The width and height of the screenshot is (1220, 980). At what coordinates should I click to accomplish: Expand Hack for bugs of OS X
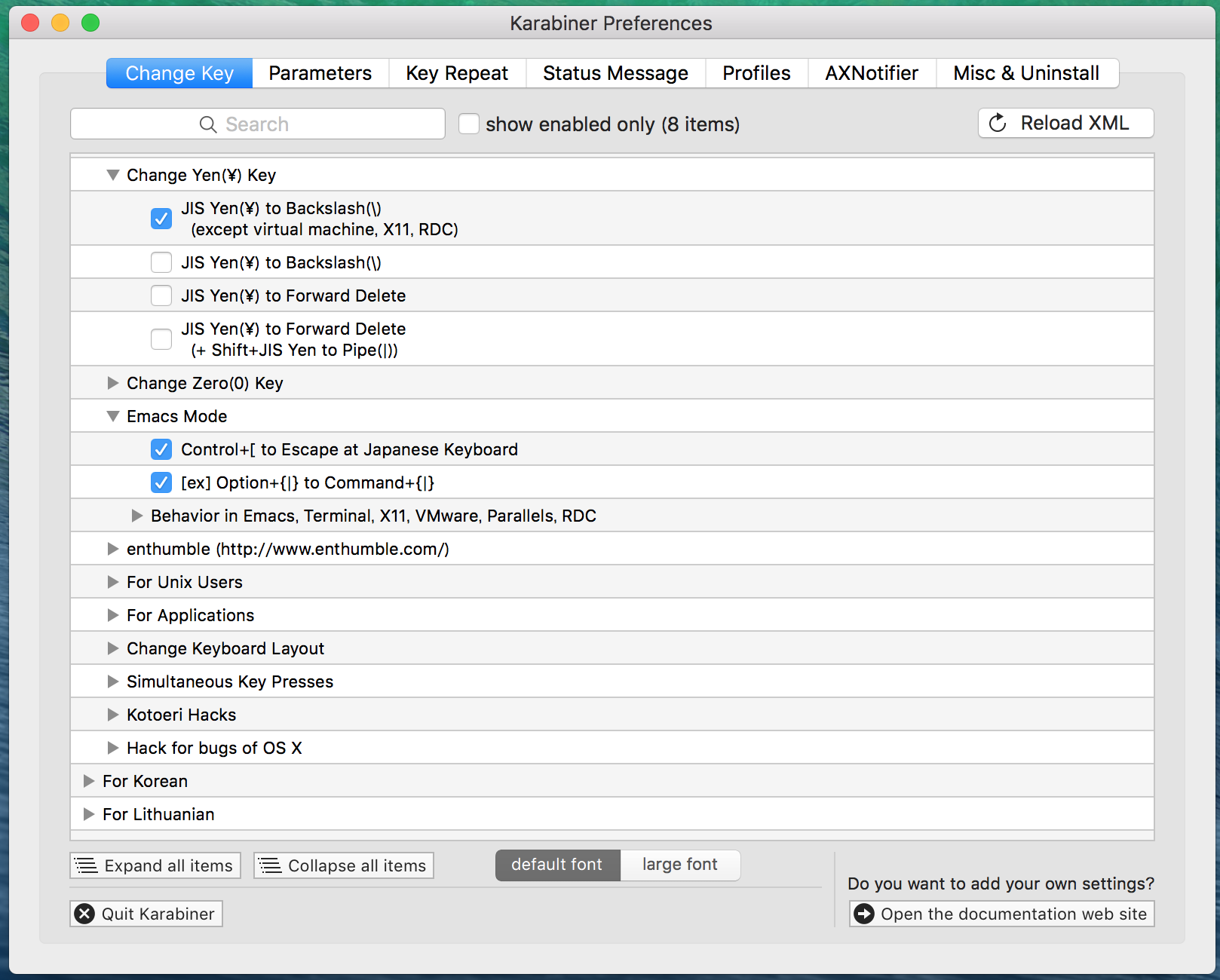(113, 748)
